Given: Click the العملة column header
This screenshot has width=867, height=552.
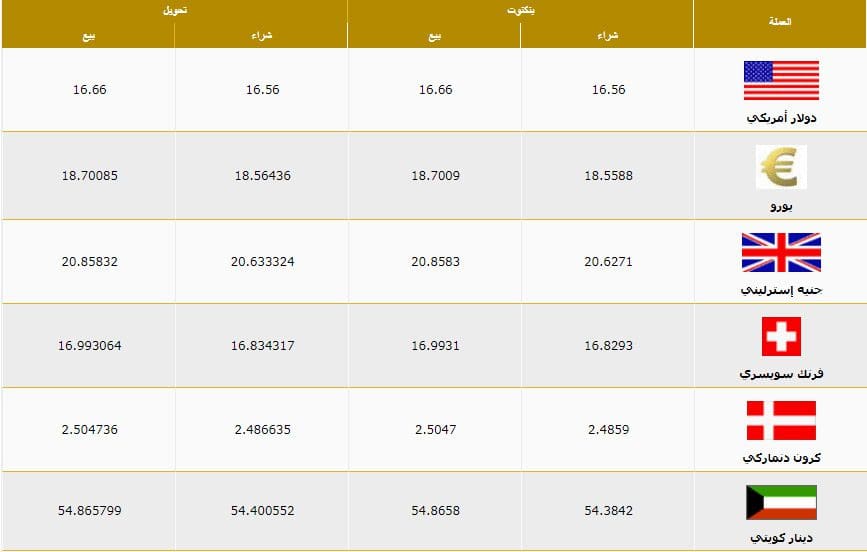Looking at the screenshot, I should (780, 22).
